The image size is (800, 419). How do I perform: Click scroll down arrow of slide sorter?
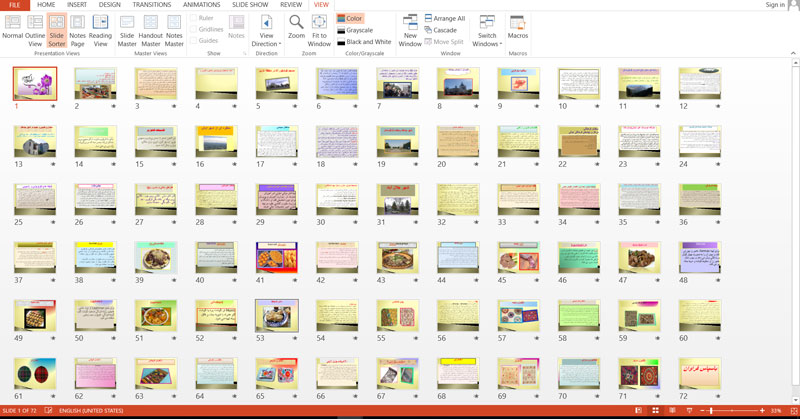795,401
